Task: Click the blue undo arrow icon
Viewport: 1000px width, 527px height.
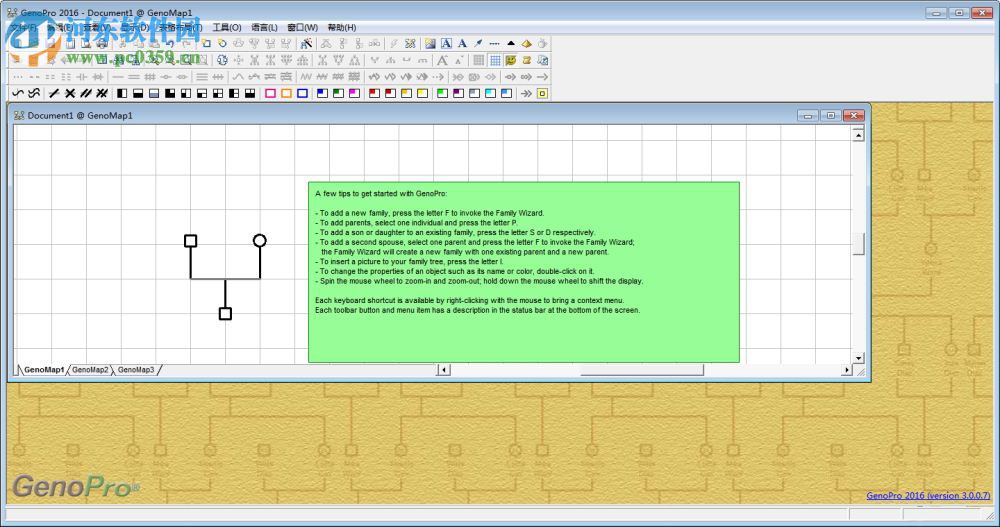Action: tap(170, 43)
